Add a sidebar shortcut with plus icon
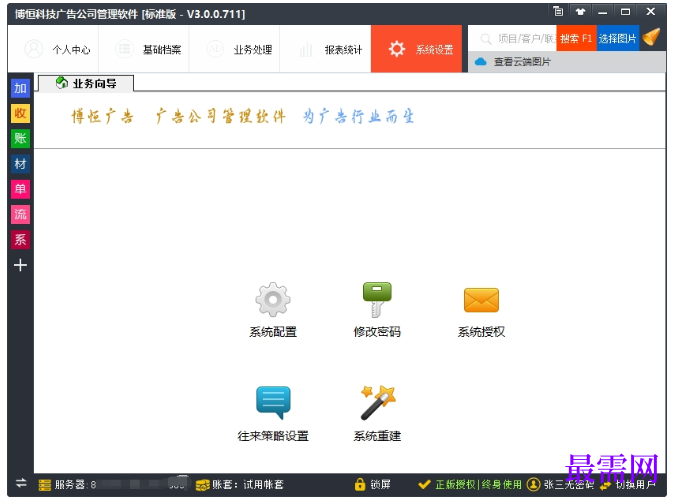 pyautogui.click(x=20, y=265)
